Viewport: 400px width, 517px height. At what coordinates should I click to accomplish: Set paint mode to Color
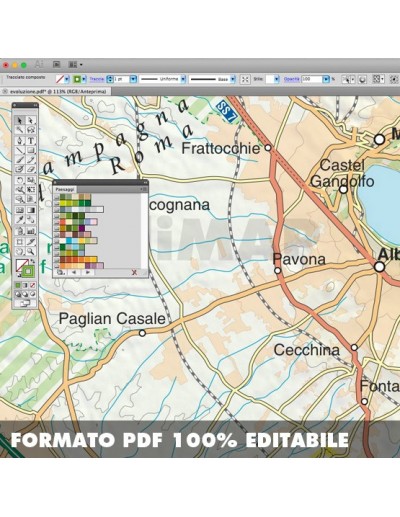click(18, 285)
